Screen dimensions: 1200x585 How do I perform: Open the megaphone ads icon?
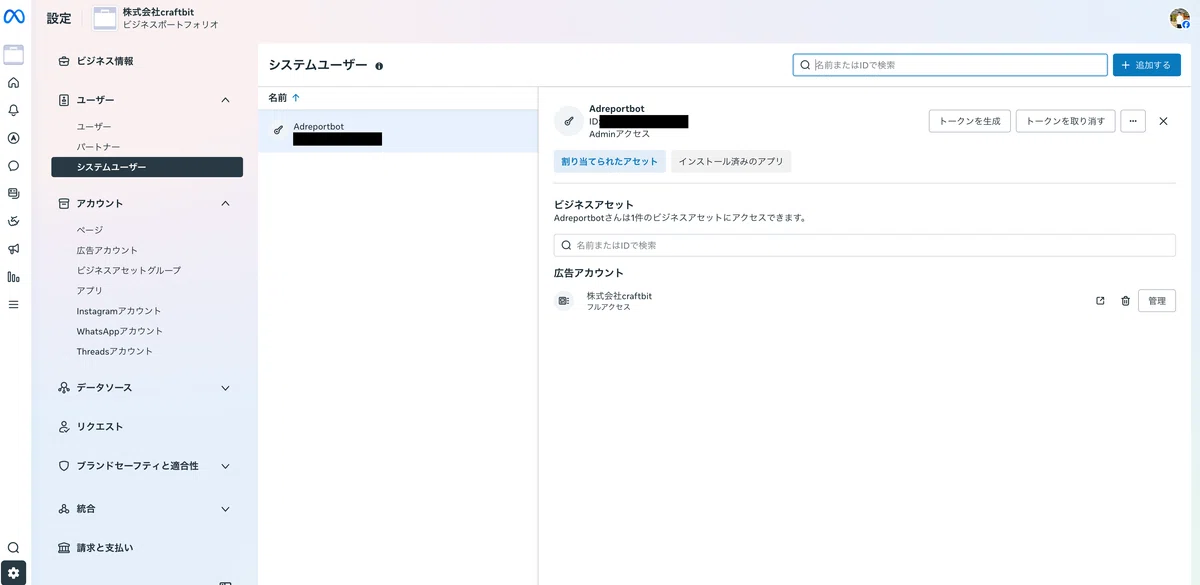click(x=13, y=249)
